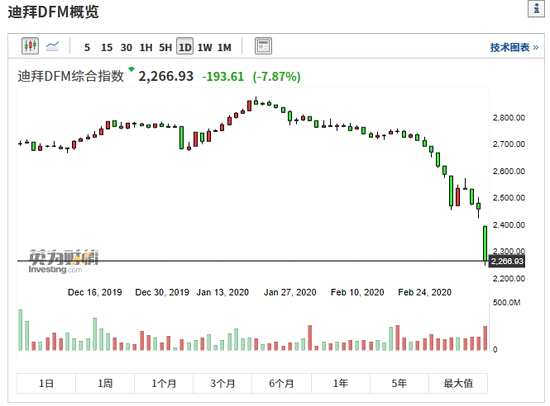The image size is (550, 406).
Task: Choose the 5H interval
Action: (x=166, y=47)
